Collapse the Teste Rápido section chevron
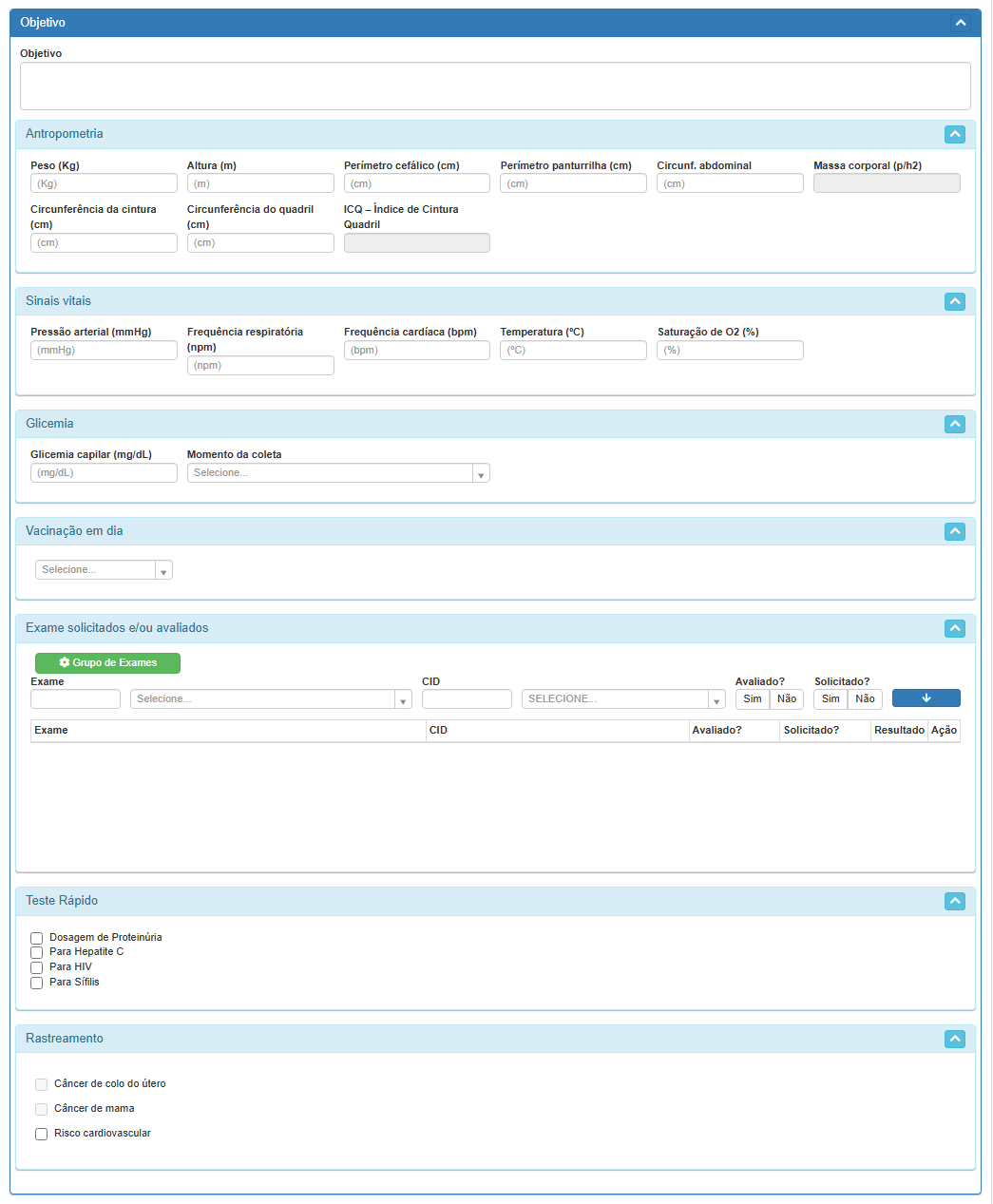Viewport: 993px width, 1204px height. (955, 901)
